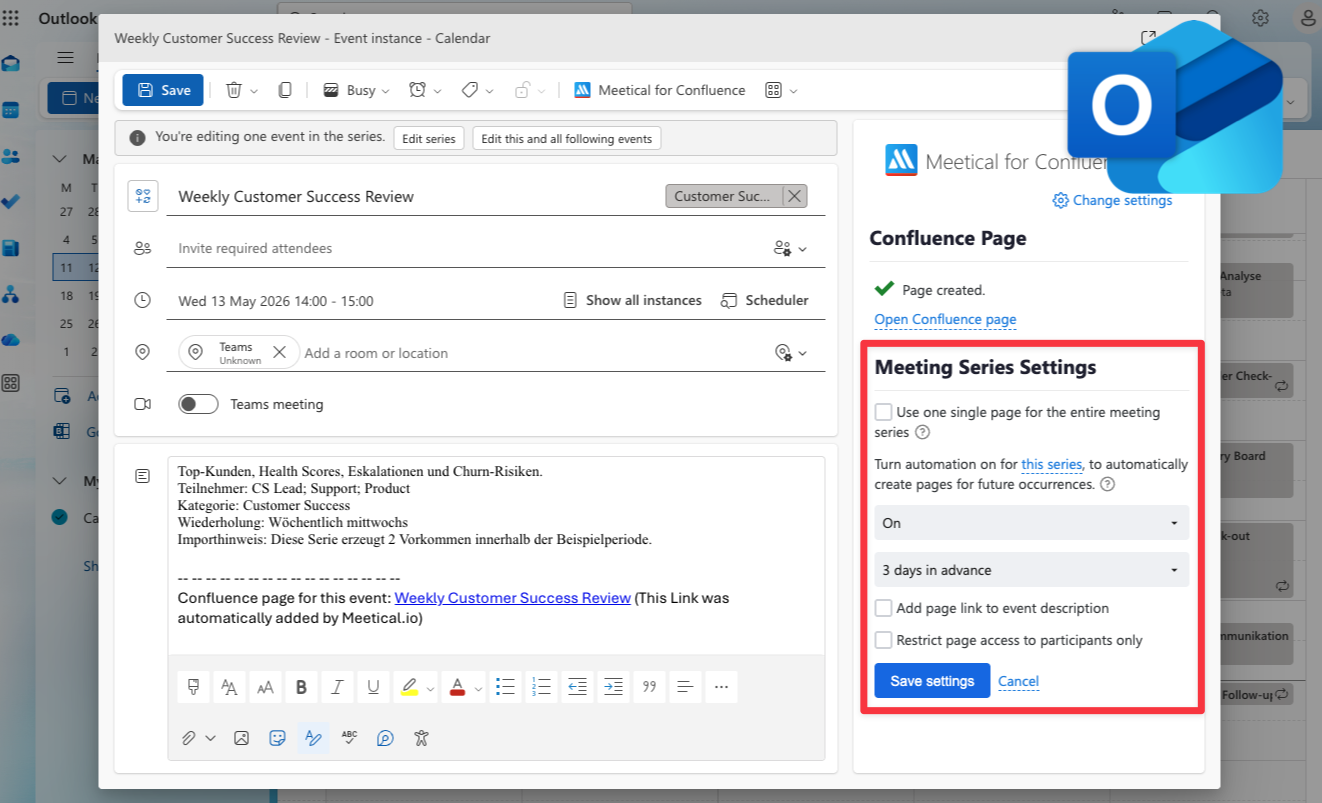Toggle the calendar checkbox under My calendars

point(59,517)
